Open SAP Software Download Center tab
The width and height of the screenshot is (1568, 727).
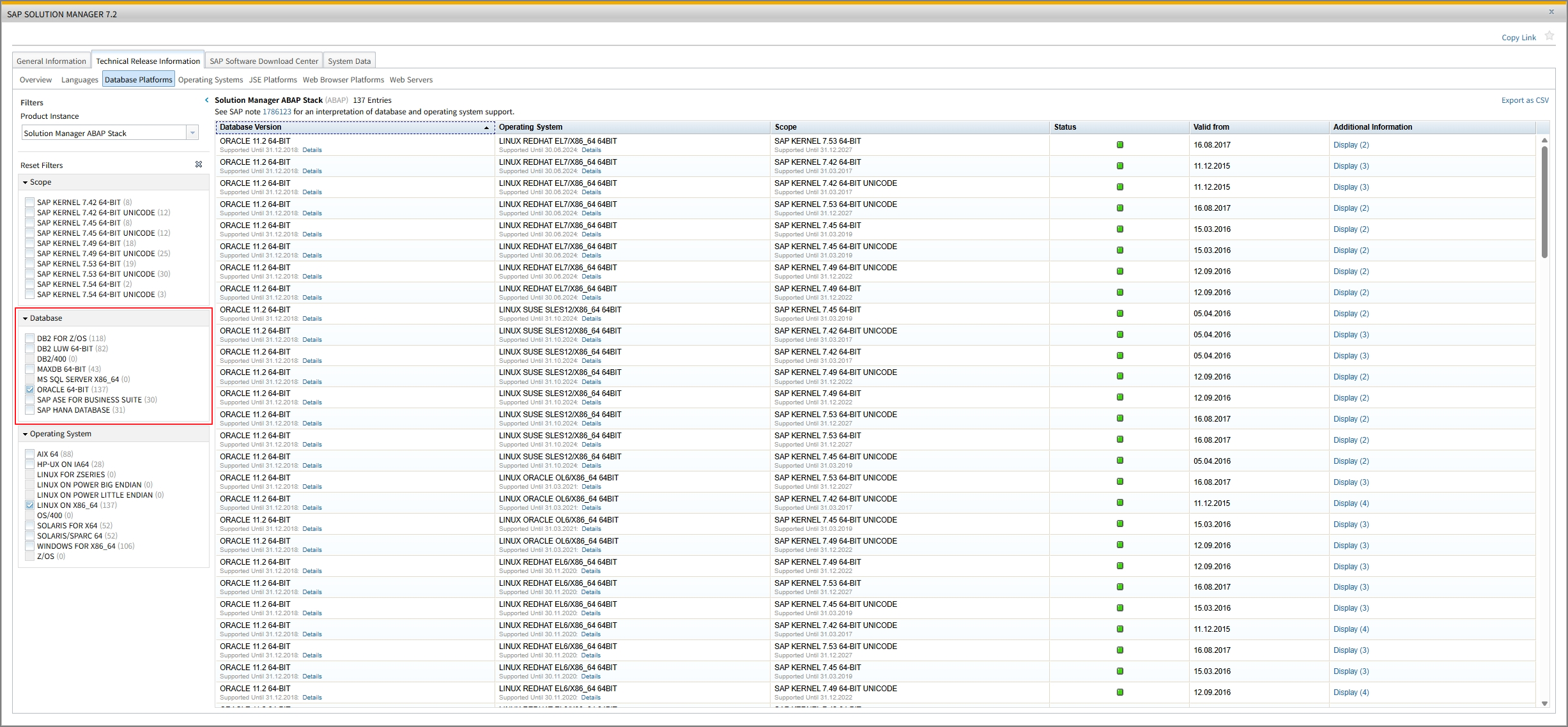click(264, 61)
